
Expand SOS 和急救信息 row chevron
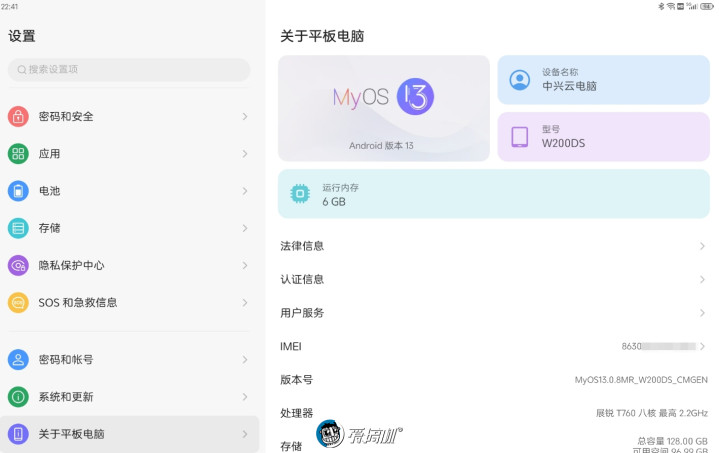tap(245, 303)
